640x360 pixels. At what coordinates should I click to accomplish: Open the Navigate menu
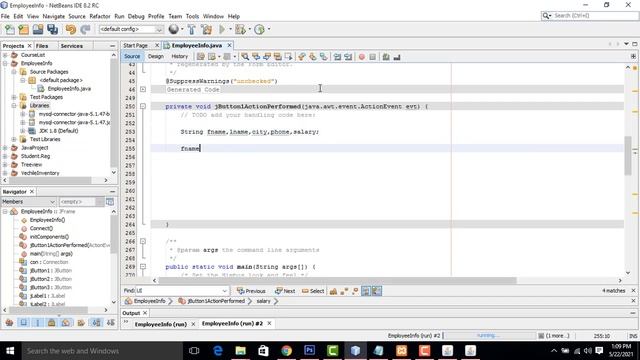pos(53,16)
